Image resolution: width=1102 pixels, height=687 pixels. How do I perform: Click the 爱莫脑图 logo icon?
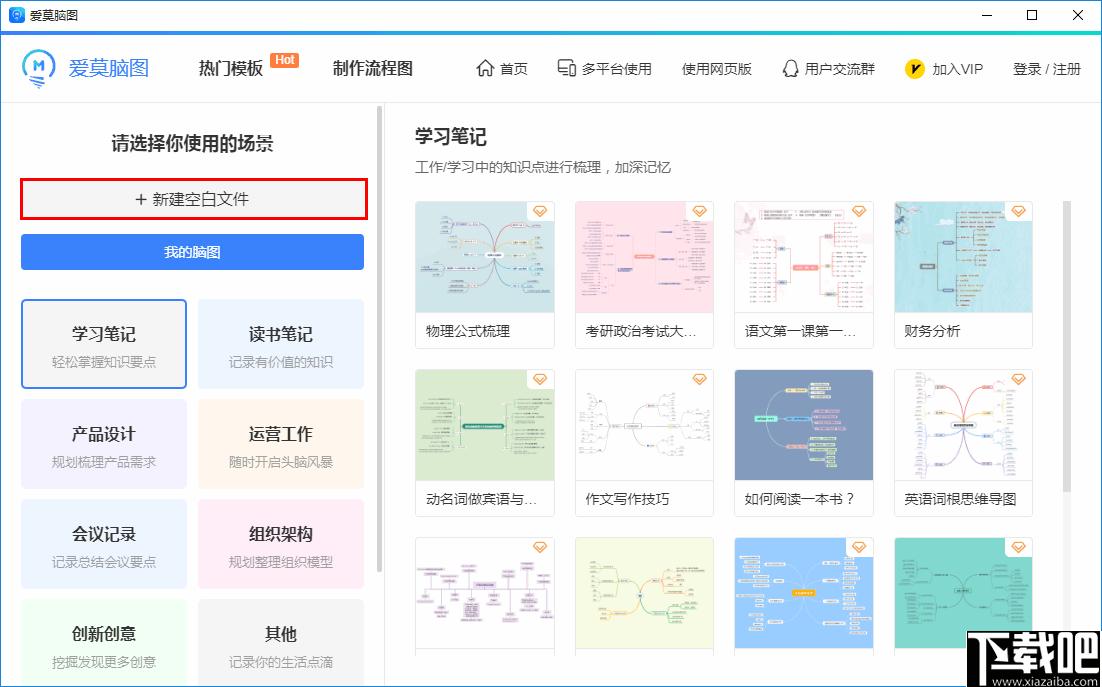pyautogui.click(x=39, y=69)
